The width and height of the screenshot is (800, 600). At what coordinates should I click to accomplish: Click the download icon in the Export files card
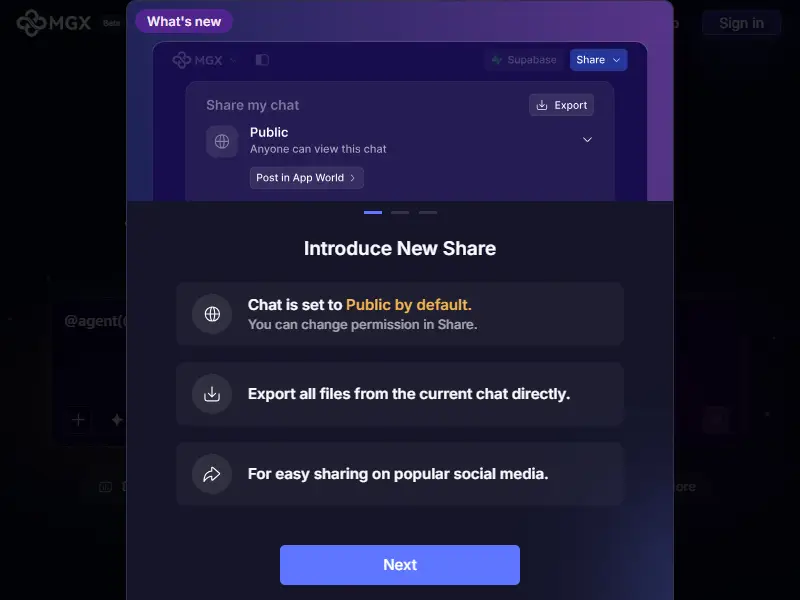click(x=212, y=394)
